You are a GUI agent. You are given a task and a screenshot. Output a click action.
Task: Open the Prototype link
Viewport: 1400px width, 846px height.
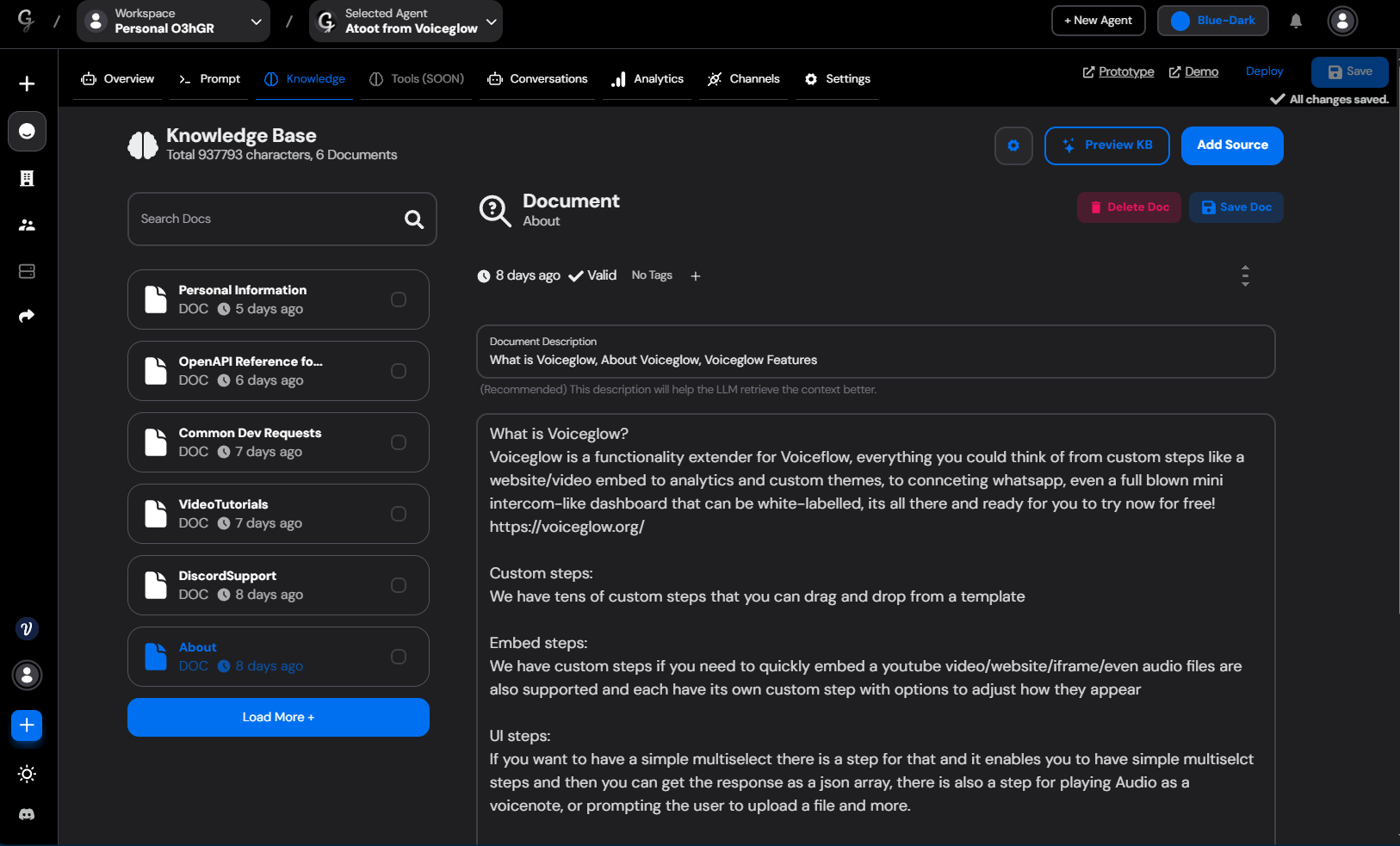coord(1118,72)
